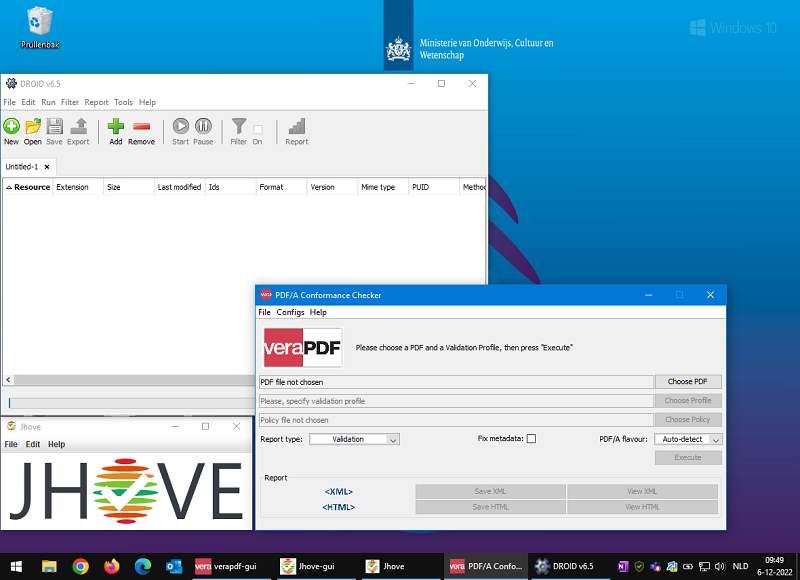Viewport: 800px width, 580px height.
Task: Click the Export icon in DROID toolbar
Action: (78, 131)
